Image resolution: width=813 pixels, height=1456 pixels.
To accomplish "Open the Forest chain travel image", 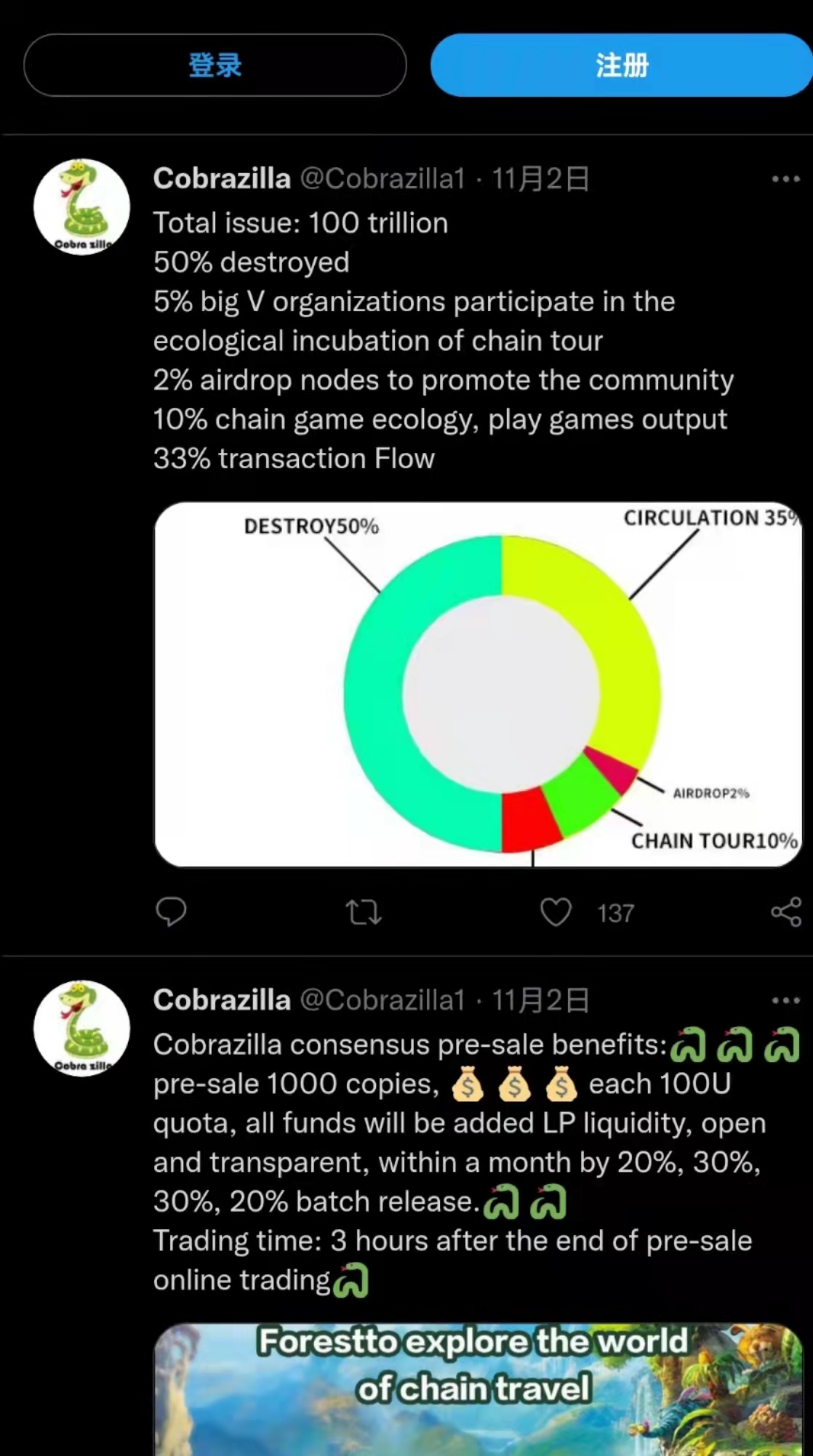I will click(x=478, y=1388).
